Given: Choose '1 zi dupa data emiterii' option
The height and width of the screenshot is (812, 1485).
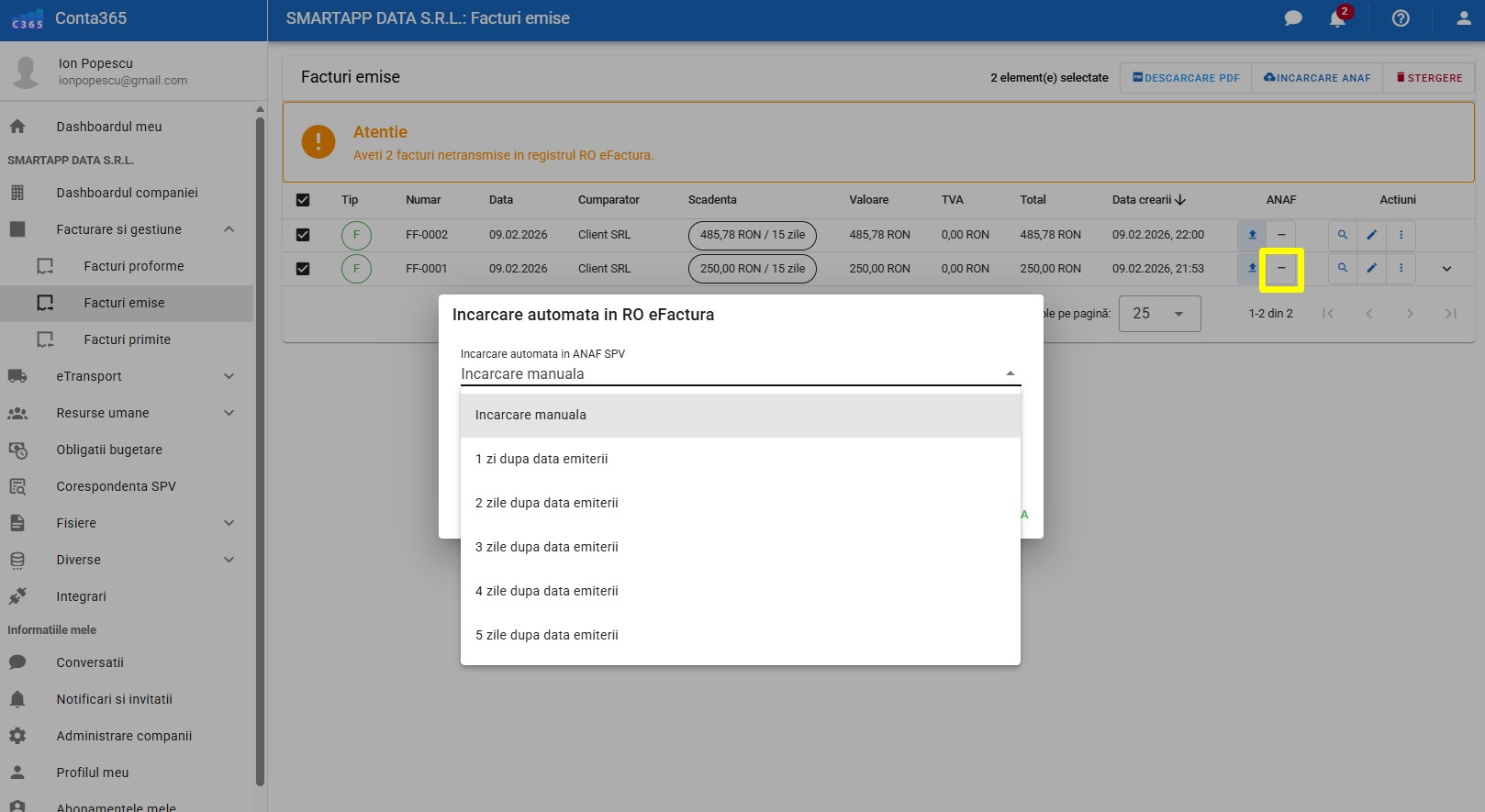Looking at the screenshot, I should [x=542, y=459].
